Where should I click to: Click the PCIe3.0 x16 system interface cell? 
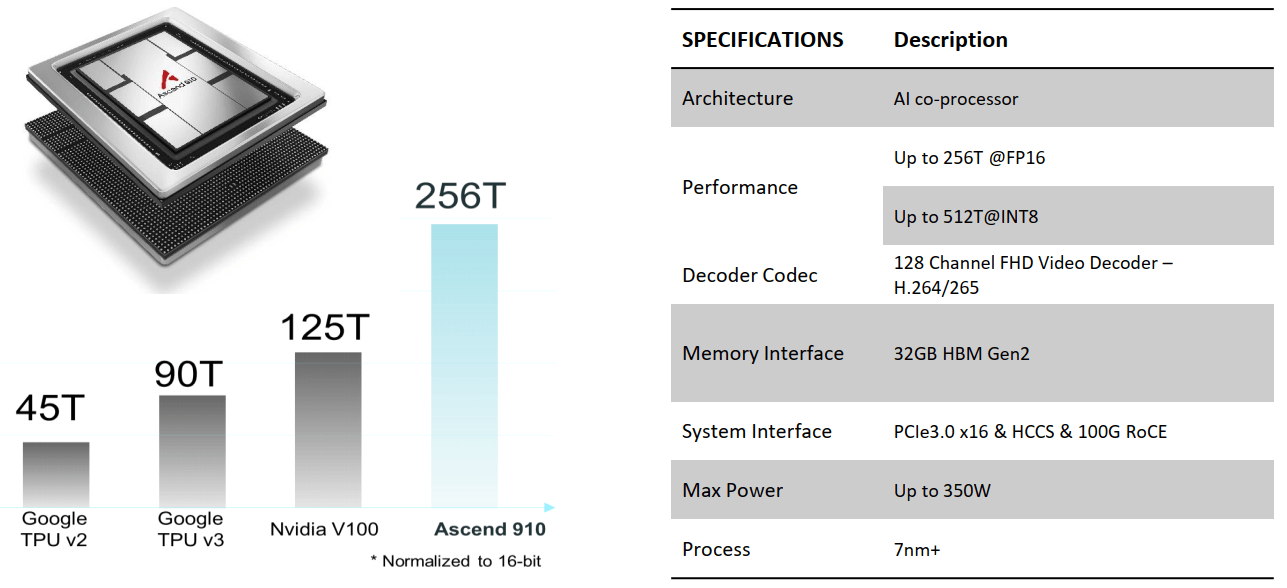coord(1030,432)
